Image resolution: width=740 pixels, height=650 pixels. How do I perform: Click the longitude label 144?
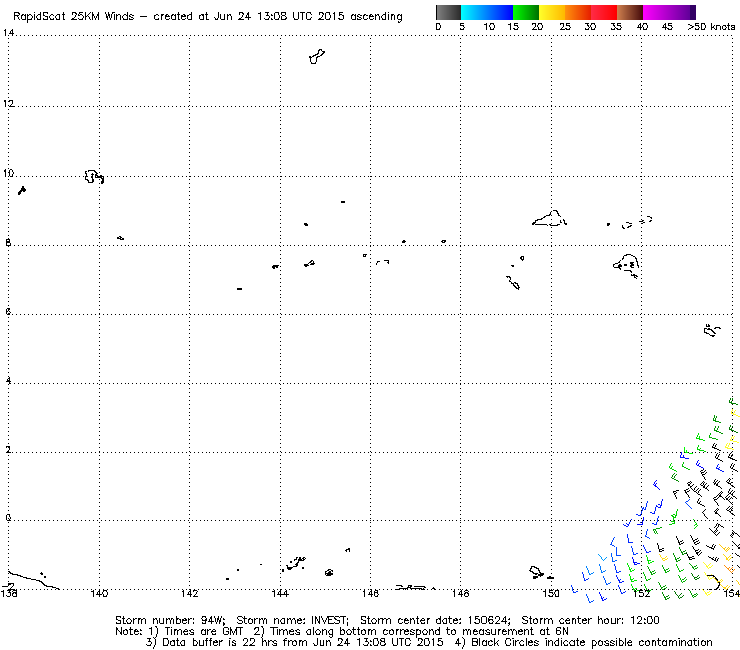[x=280, y=593]
